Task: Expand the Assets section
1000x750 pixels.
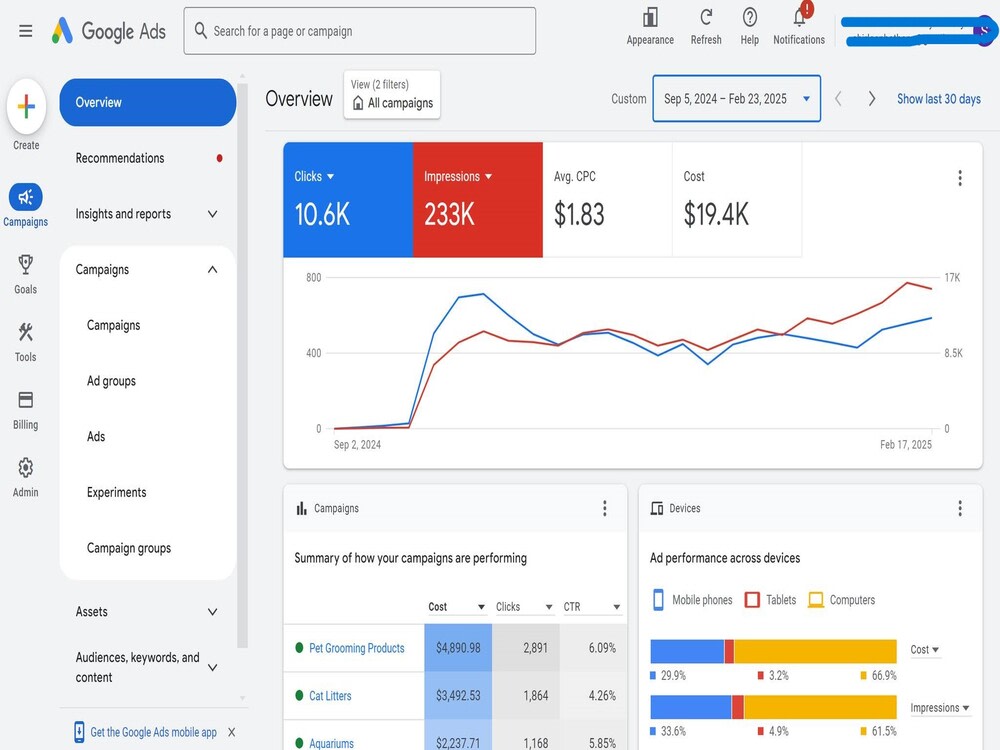Action: coord(212,612)
